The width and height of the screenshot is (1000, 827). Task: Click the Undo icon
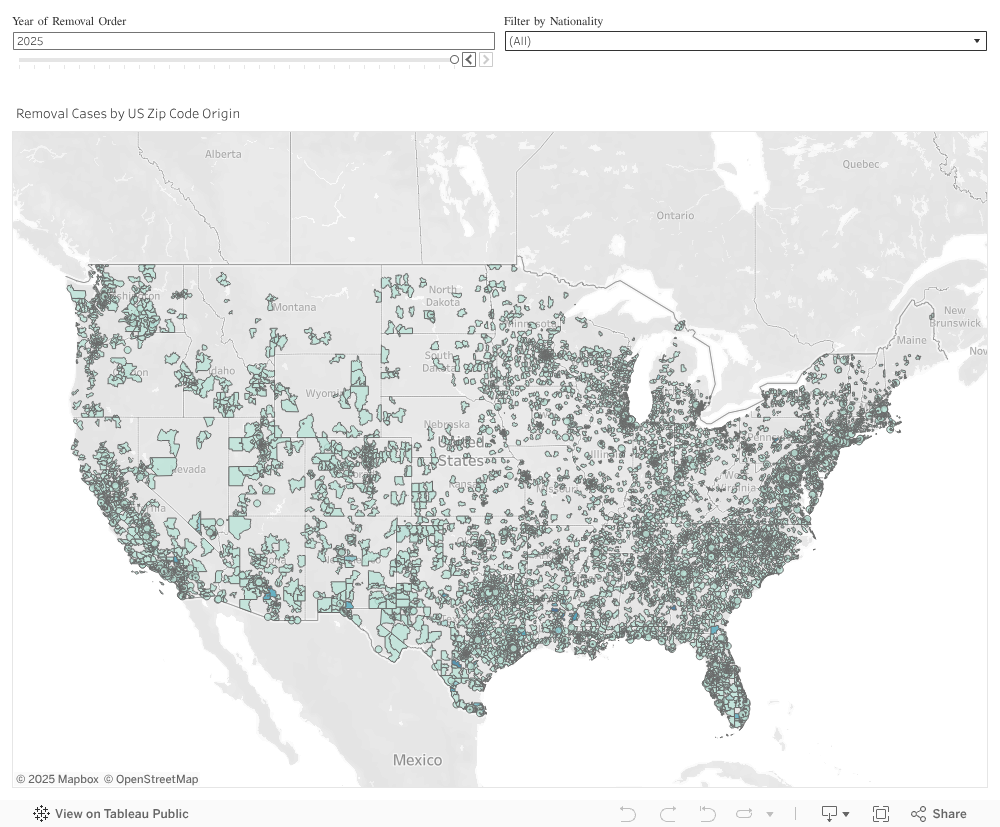point(628,814)
